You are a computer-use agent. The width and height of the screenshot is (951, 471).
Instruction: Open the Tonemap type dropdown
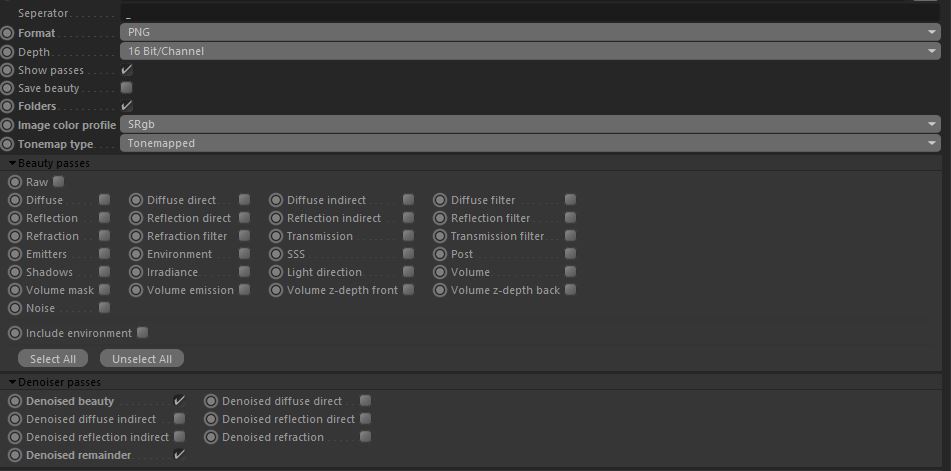529,144
